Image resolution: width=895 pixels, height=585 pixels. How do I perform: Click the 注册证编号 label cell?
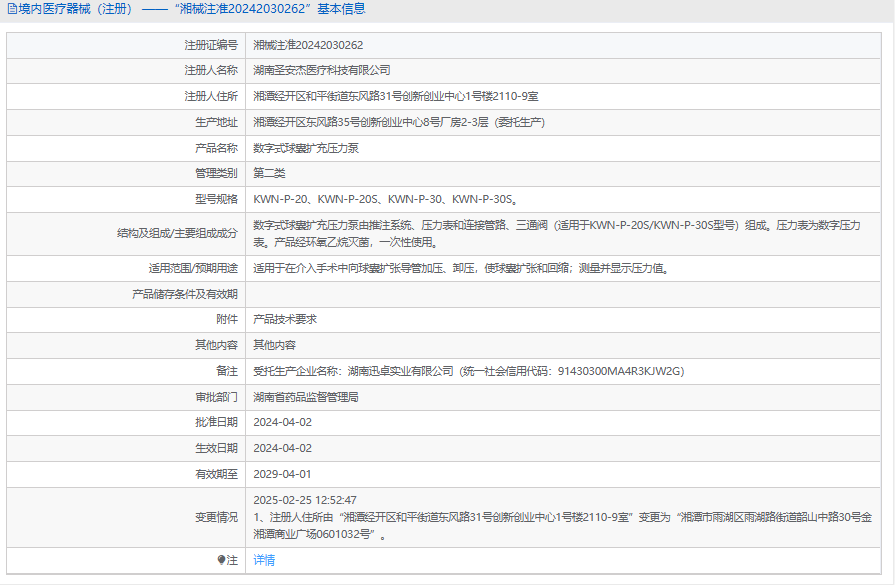tap(126, 45)
